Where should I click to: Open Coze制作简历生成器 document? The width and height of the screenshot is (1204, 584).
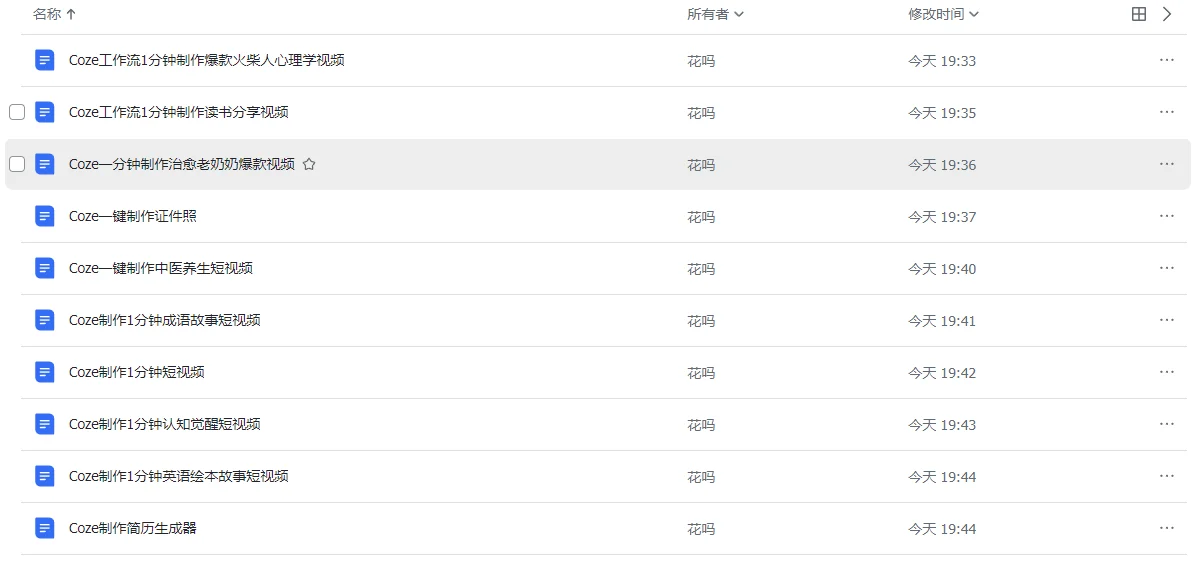(133, 528)
